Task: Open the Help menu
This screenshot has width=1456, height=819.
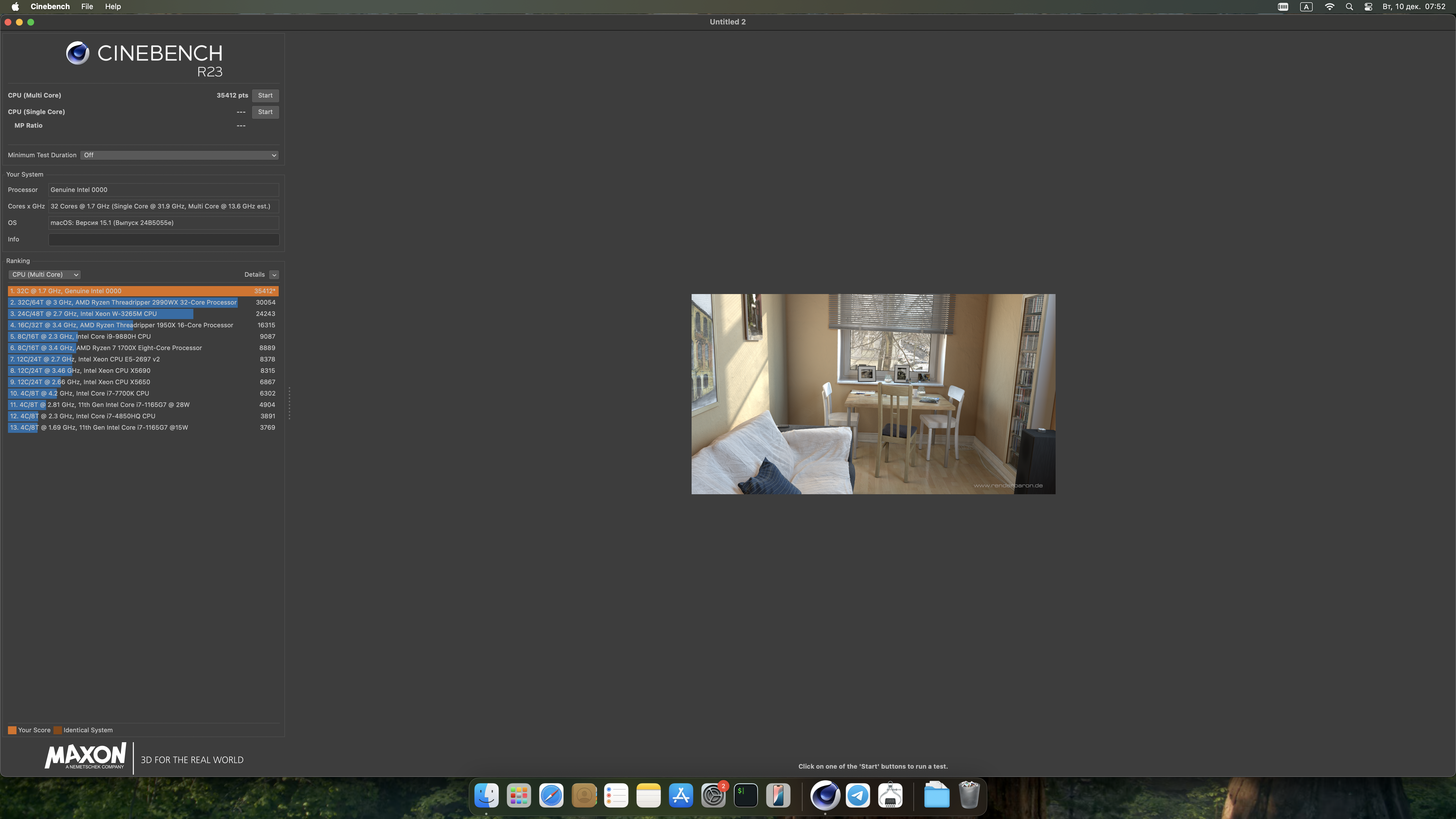Action: [113, 7]
